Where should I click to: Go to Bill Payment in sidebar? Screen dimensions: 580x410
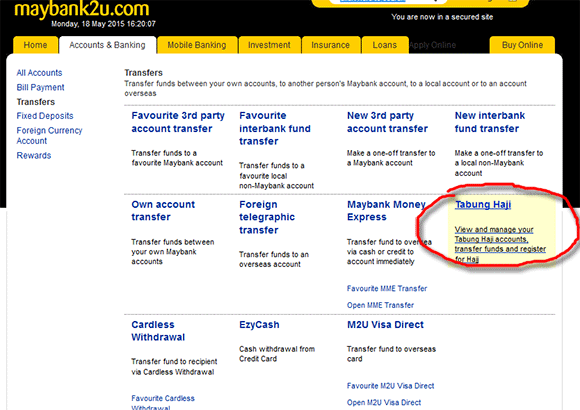pyautogui.click(x=40, y=87)
